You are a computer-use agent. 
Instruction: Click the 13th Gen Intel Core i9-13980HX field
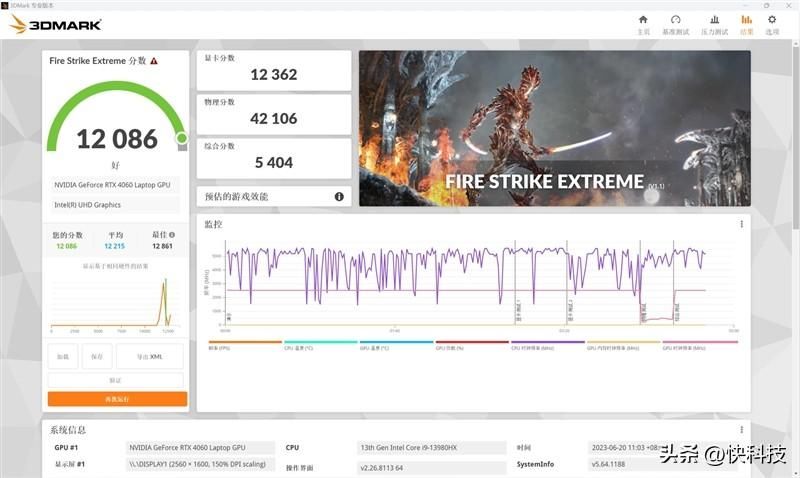pyautogui.click(x=432, y=448)
